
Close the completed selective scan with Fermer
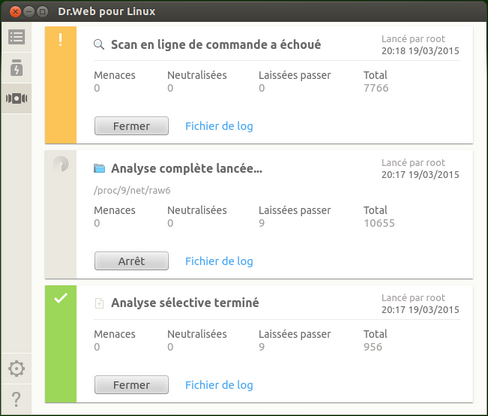[x=131, y=385]
